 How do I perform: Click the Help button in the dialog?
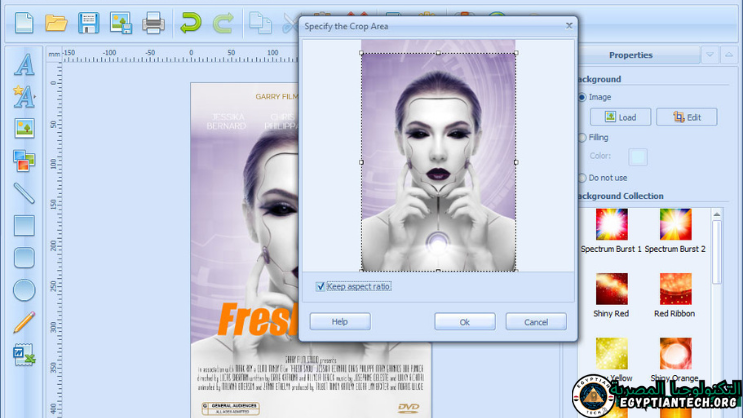tap(340, 322)
